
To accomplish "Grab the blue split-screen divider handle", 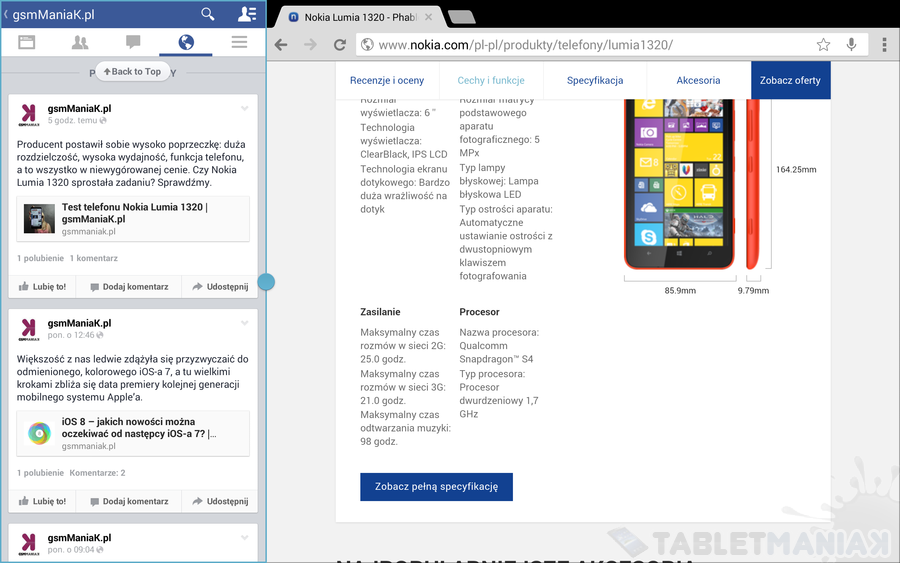I will point(266,282).
